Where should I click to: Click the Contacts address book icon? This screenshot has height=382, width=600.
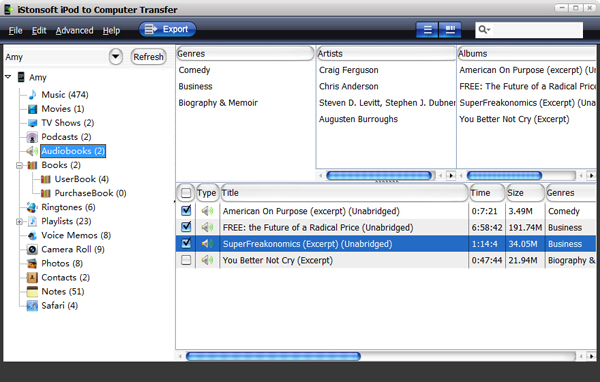click(x=32, y=278)
